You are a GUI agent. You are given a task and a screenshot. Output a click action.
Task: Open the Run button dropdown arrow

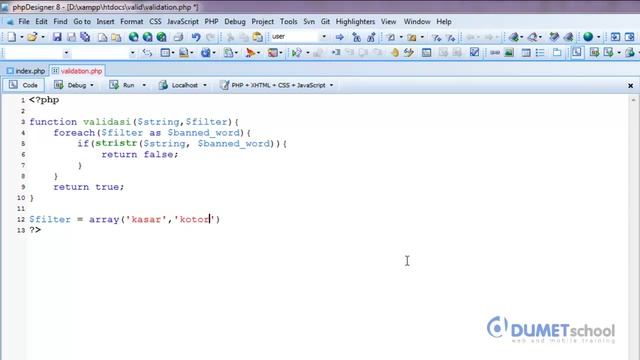pyautogui.click(x=144, y=85)
